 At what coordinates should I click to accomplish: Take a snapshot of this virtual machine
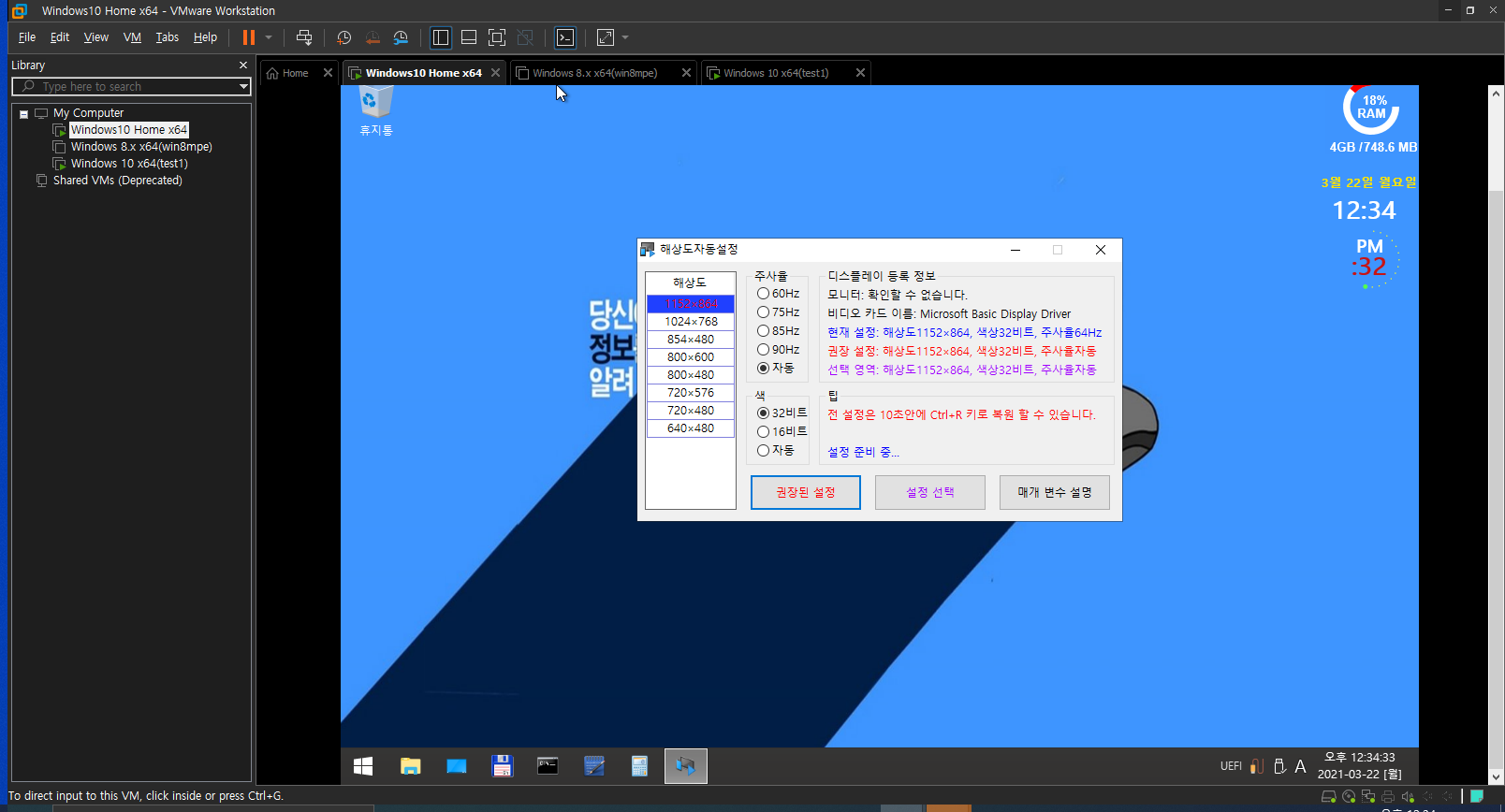pyautogui.click(x=343, y=37)
